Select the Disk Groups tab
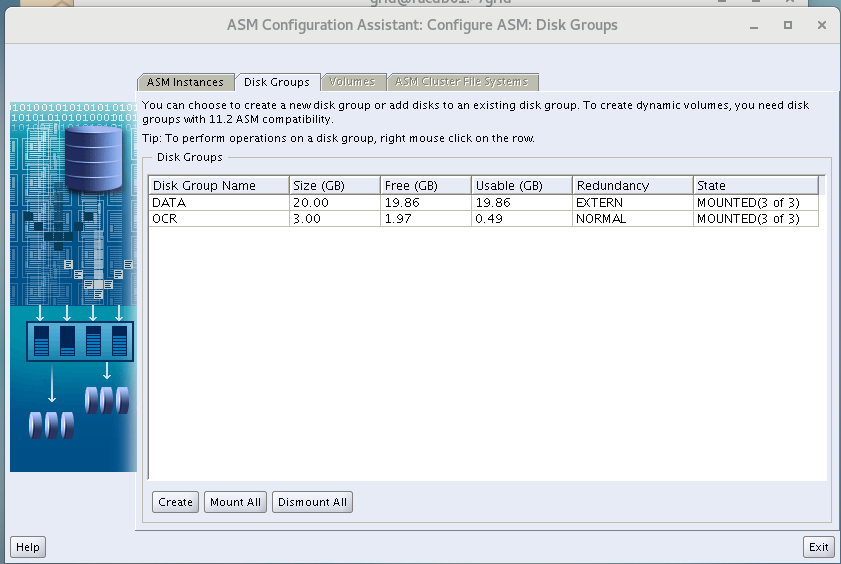Image resolution: width=841 pixels, height=564 pixels. (x=277, y=82)
